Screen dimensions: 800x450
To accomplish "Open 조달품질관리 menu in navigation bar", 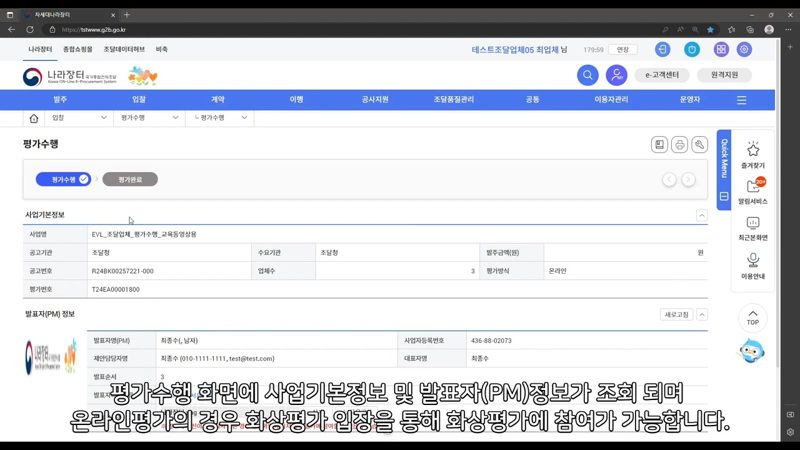I will pos(454,99).
